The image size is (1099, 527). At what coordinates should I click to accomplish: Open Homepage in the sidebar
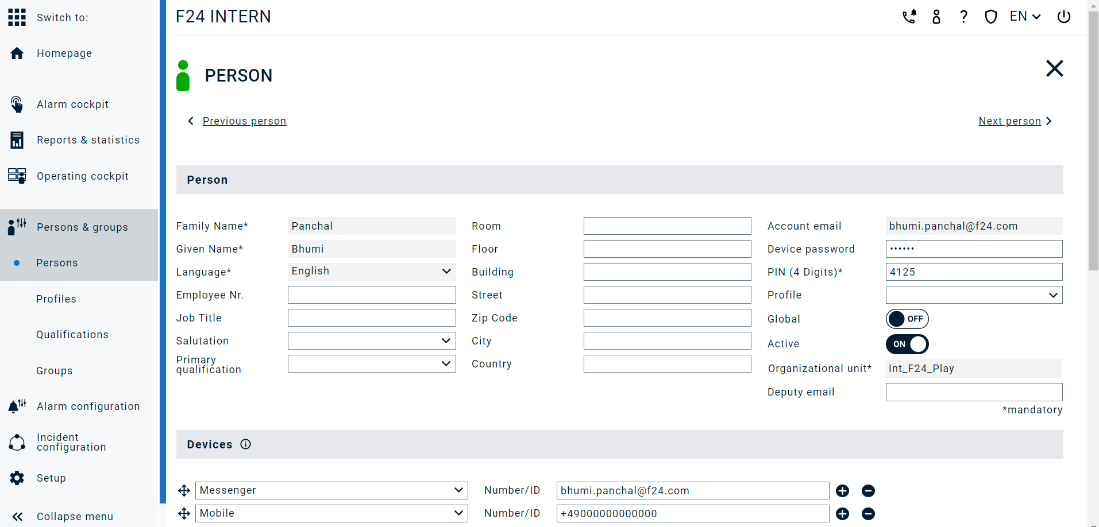click(x=64, y=53)
